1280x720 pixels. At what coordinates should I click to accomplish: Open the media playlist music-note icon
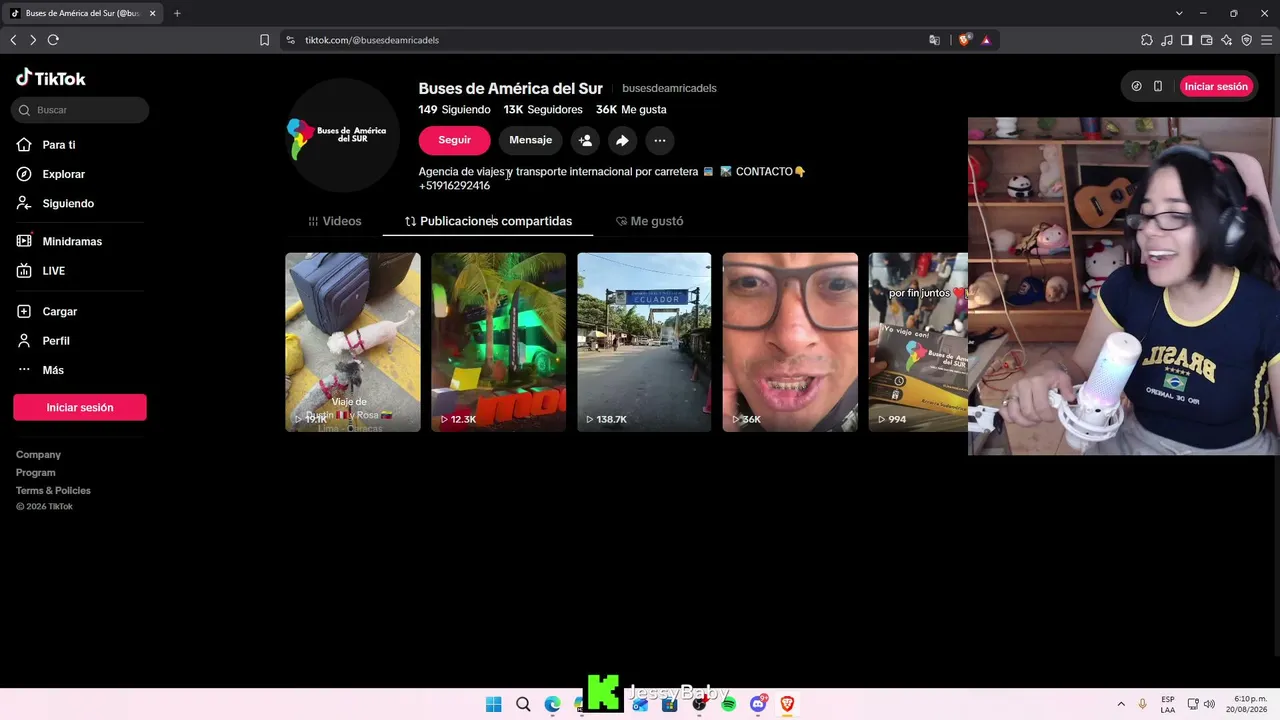click(x=1167, y=40)
